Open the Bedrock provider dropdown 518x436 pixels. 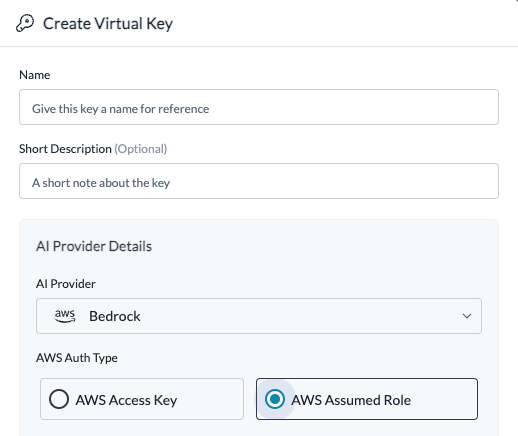pos(259,316)
